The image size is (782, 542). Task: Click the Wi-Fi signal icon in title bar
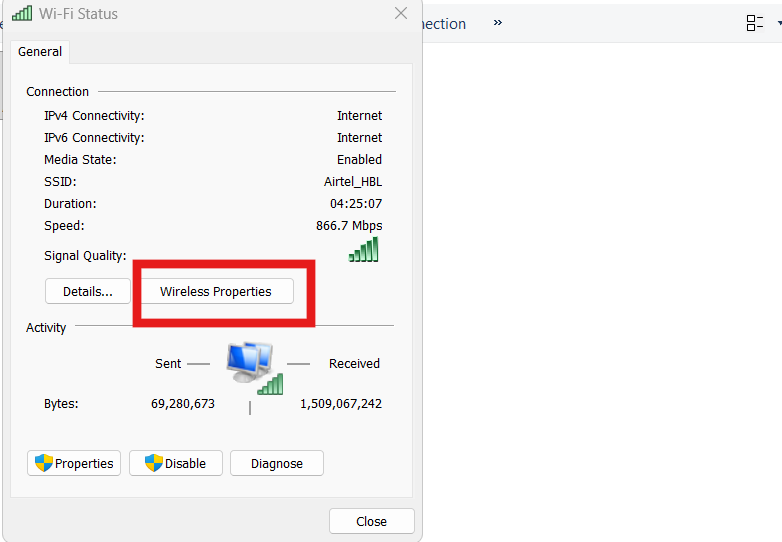point(21,14)
